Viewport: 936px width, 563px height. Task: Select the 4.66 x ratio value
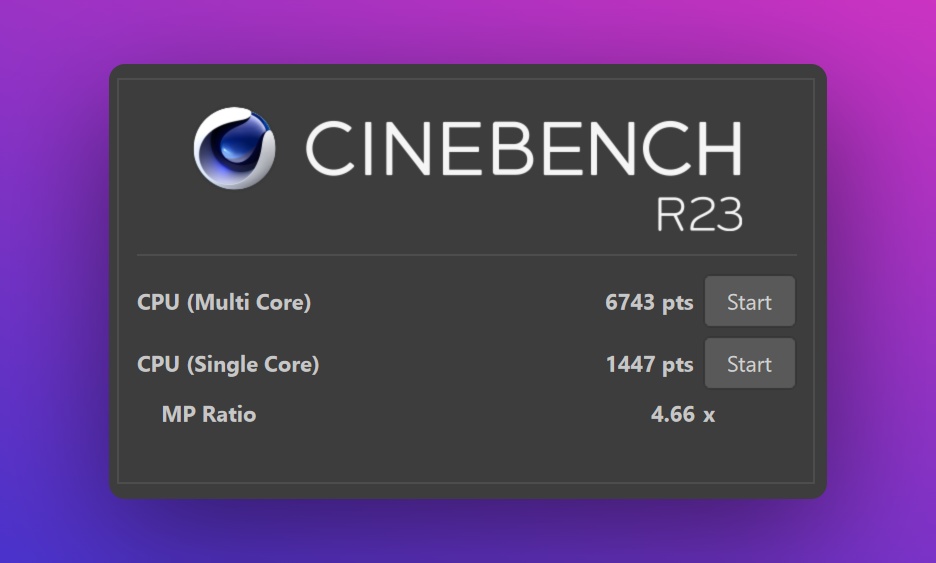coord(682,414)
